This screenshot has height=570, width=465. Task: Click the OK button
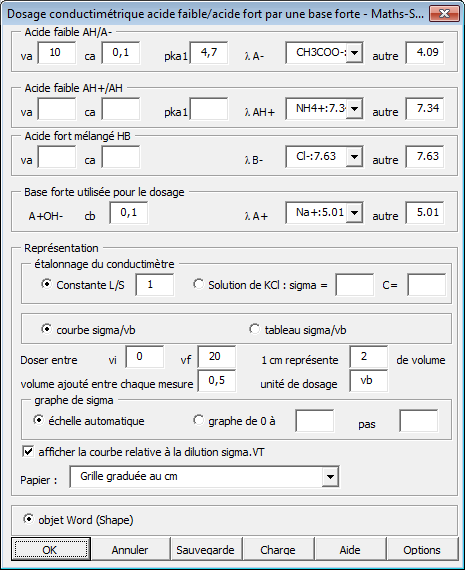click(x=51, y=549)
